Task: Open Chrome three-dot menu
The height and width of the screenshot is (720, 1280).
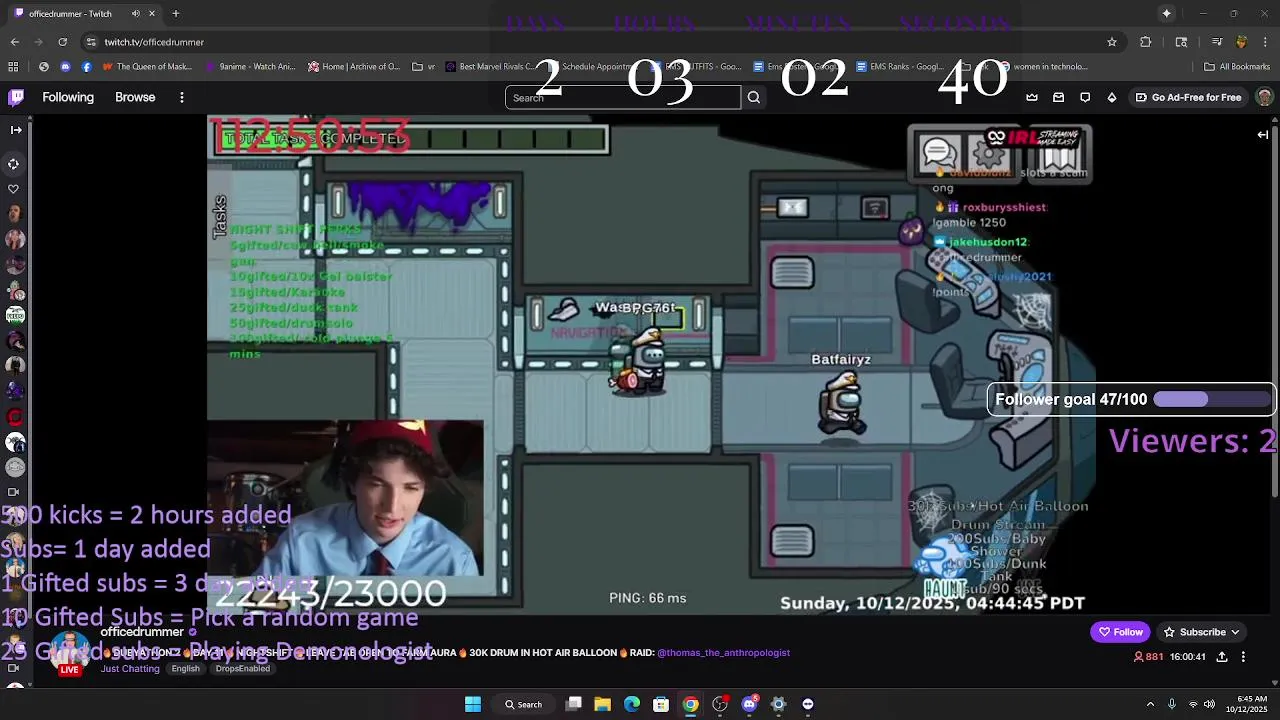Action: click(1265, 42)
